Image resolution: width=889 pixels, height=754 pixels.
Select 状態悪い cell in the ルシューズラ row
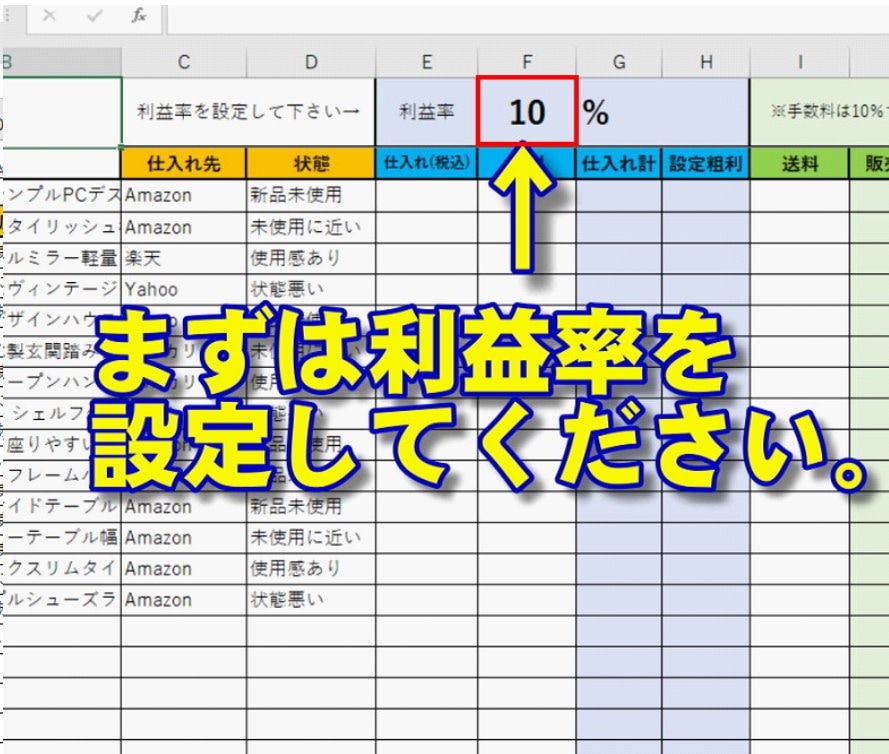tap(311, 600)
